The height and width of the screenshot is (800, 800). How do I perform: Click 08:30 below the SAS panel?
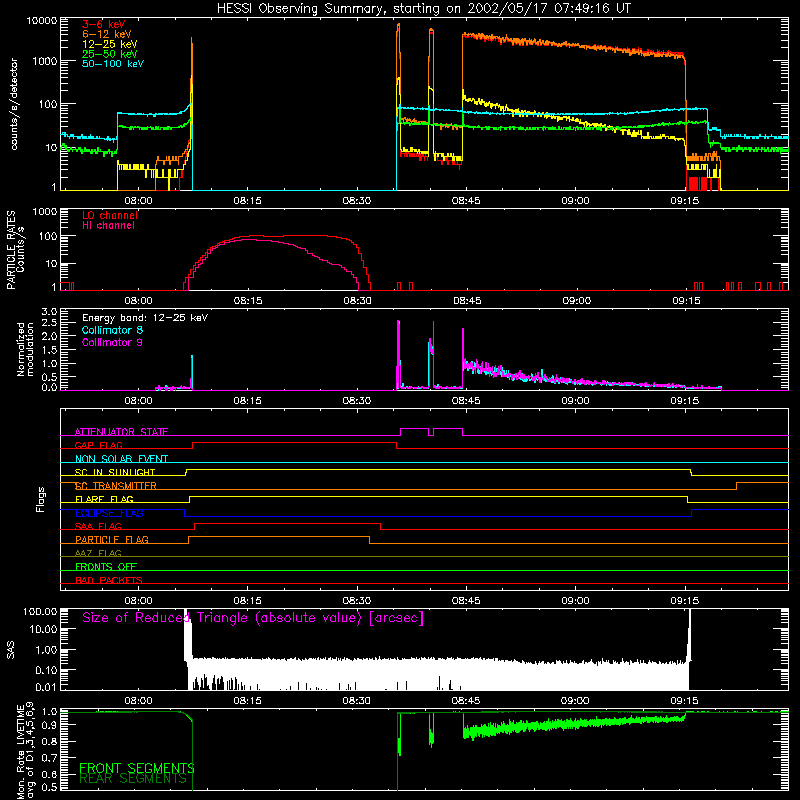coord(357,701)
